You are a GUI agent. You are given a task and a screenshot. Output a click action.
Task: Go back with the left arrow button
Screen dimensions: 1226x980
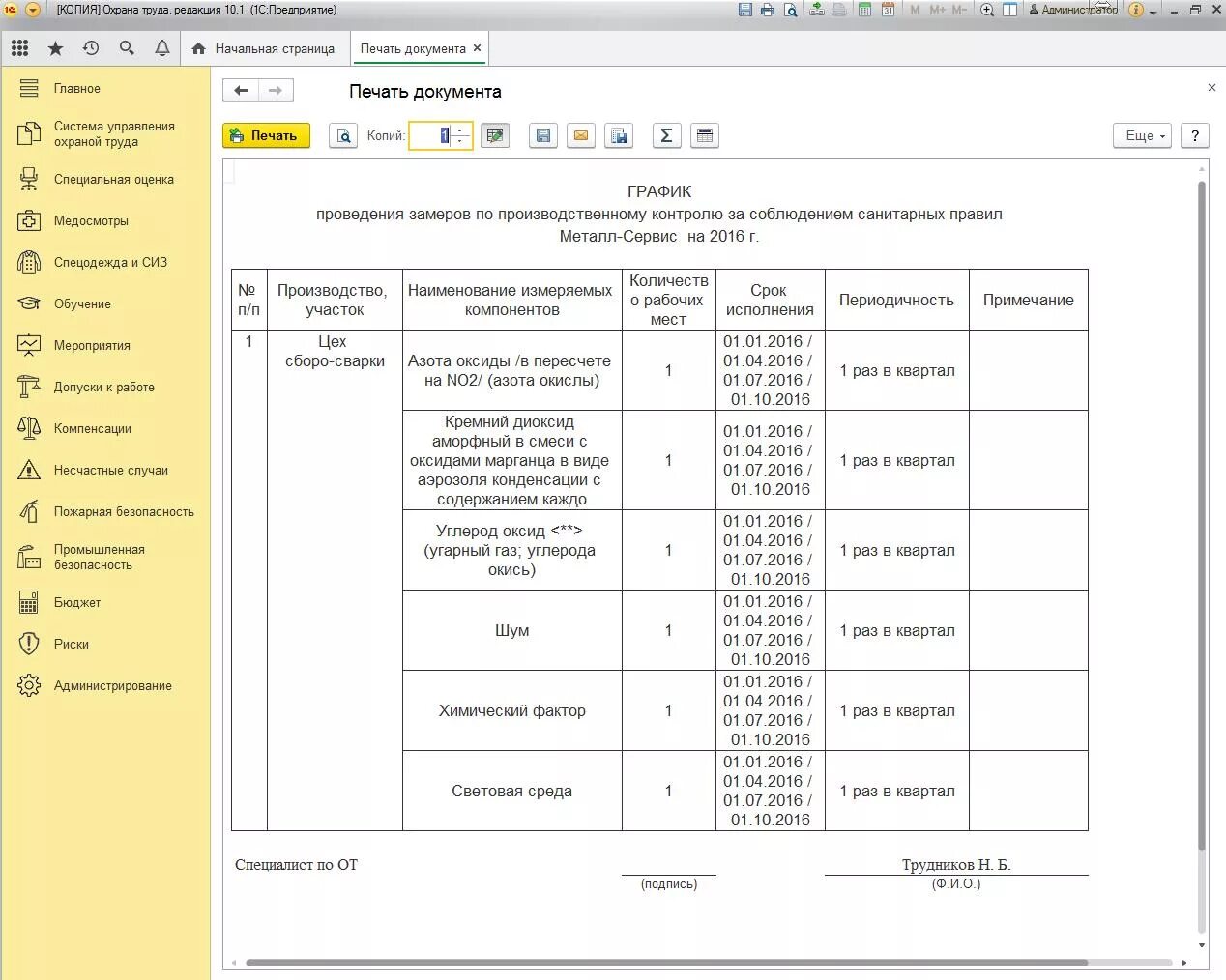coord(241,91)
